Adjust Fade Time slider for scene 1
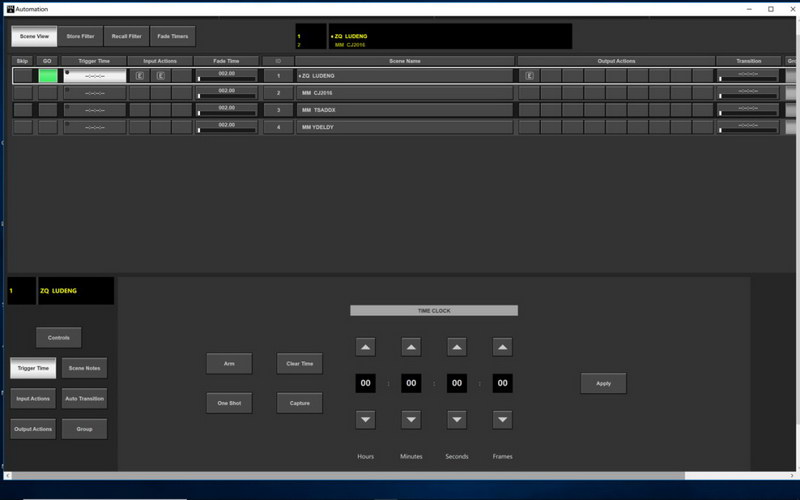This screenshot has width=800, height=500. tap(227, 79)
